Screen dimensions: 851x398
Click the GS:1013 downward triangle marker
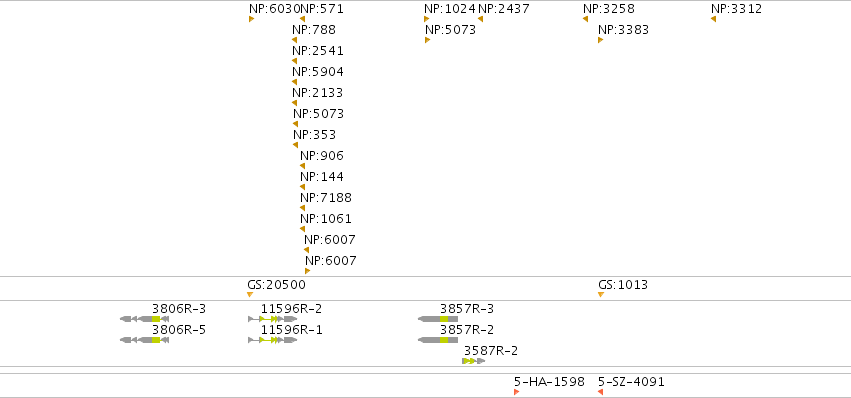coord(601,294)
